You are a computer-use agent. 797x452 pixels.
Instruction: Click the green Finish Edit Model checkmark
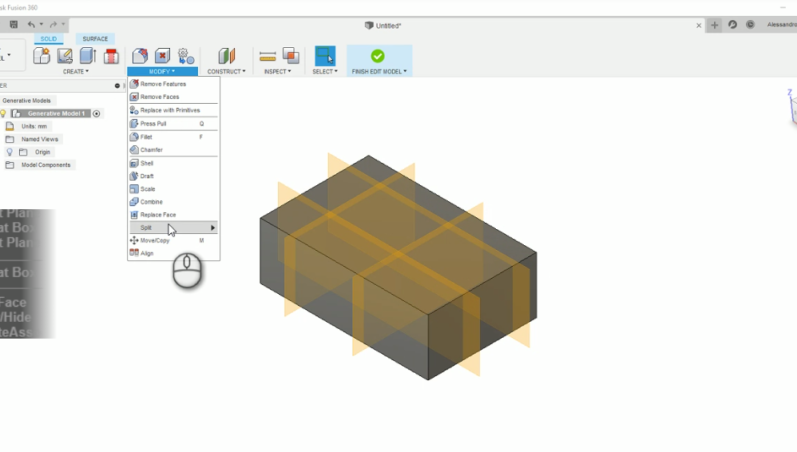(378, 56)
